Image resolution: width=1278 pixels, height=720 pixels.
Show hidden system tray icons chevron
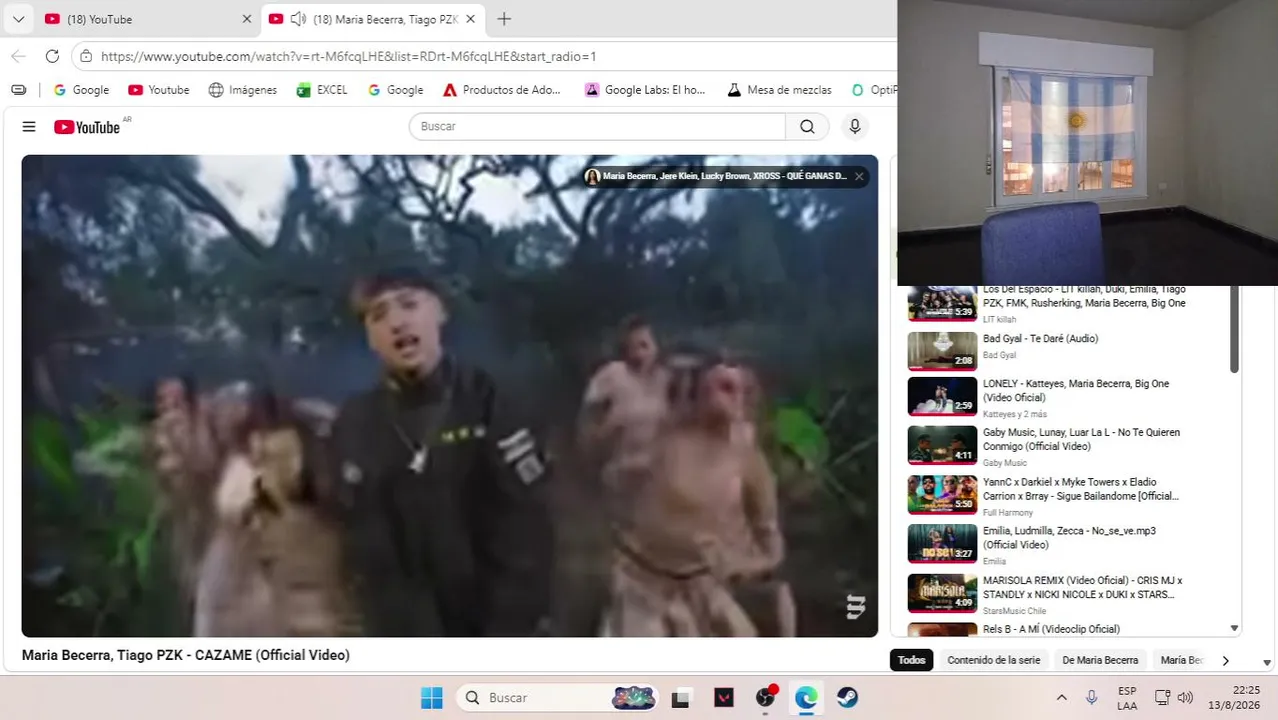[x=1061, y=698]
